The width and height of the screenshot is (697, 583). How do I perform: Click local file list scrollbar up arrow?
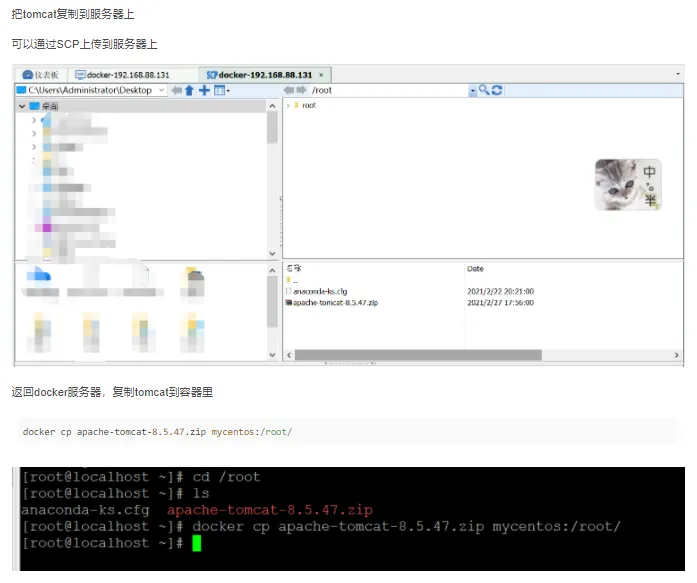(272, 270)
